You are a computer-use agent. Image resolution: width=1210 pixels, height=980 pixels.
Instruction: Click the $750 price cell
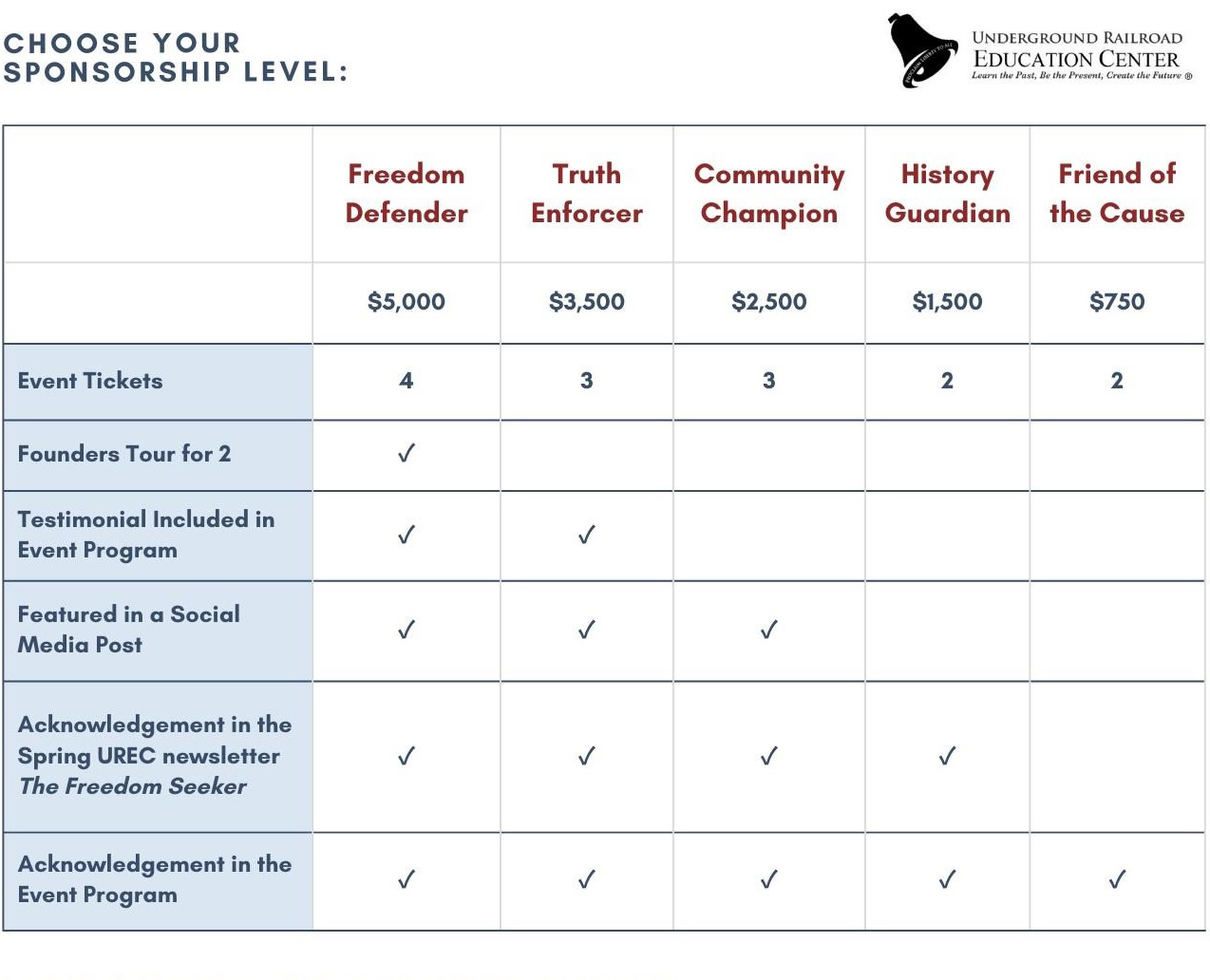point(1117,302)
